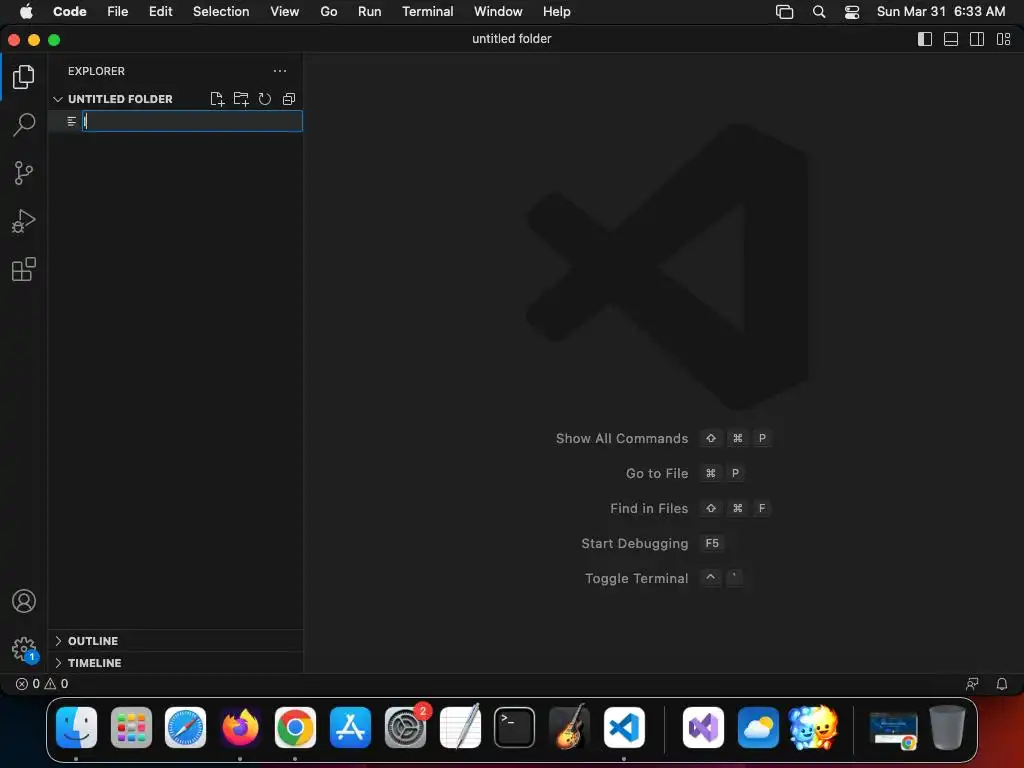Open the Accounts menu icon
Image resolution: width=1024 pixels, height=768 pixels.
click(24, 601)
